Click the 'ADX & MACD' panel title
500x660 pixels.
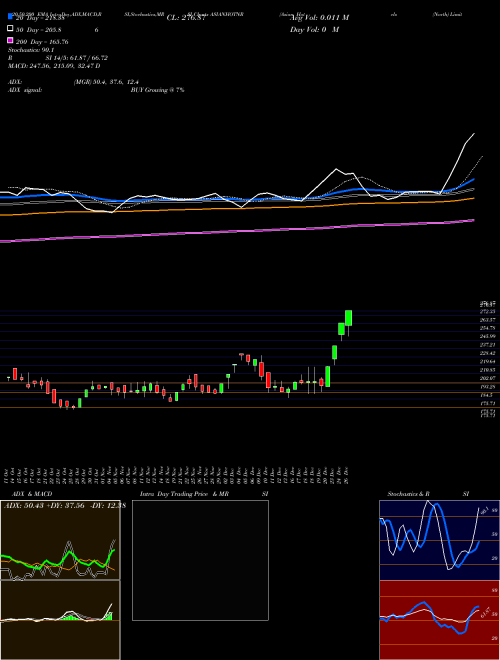click(x=32, y=494)
